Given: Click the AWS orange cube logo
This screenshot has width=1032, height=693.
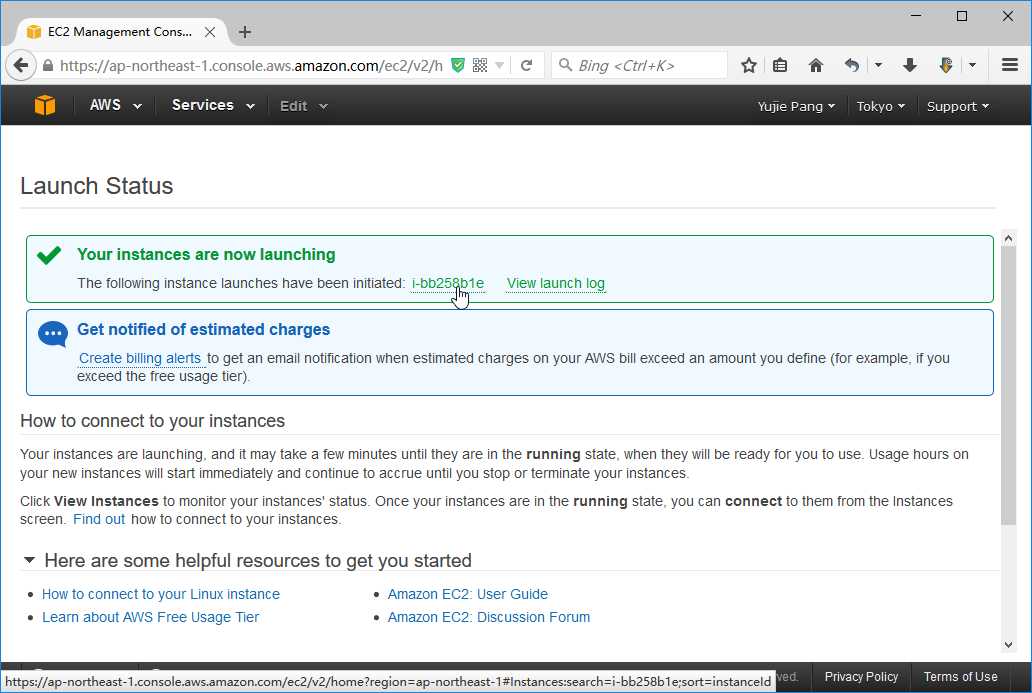Looking at the screenshot, I should (45, 105).
